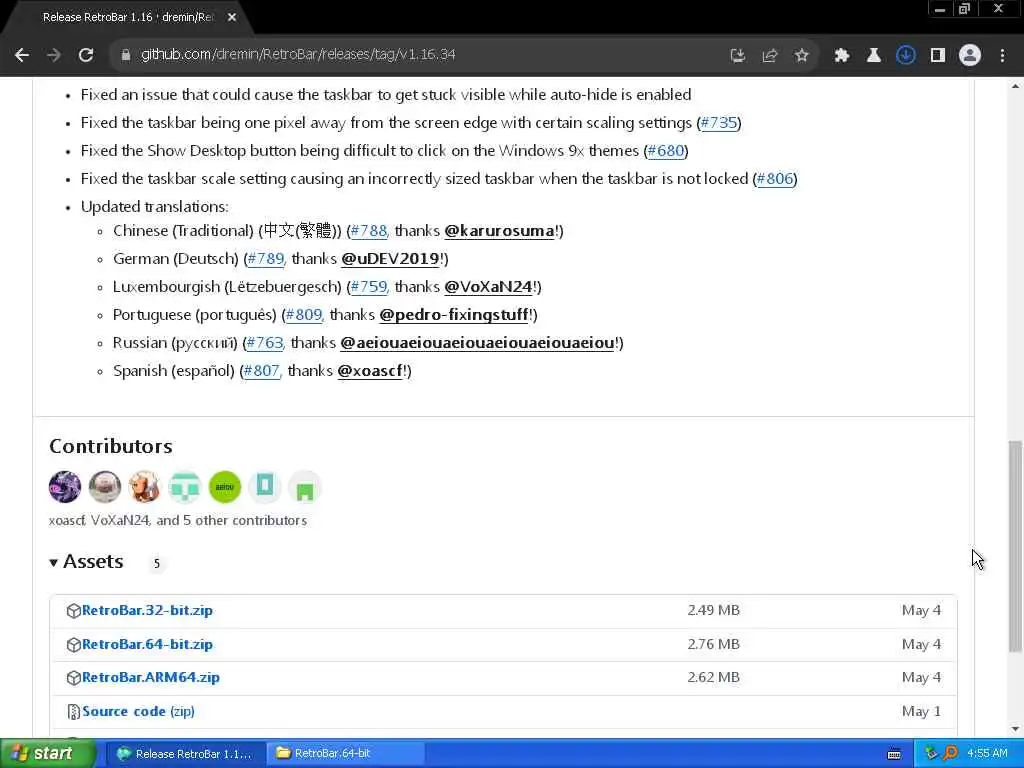Click the URL address field
Screen dimensions: 1024x768
pyautogui.click(x=418, y=55)
